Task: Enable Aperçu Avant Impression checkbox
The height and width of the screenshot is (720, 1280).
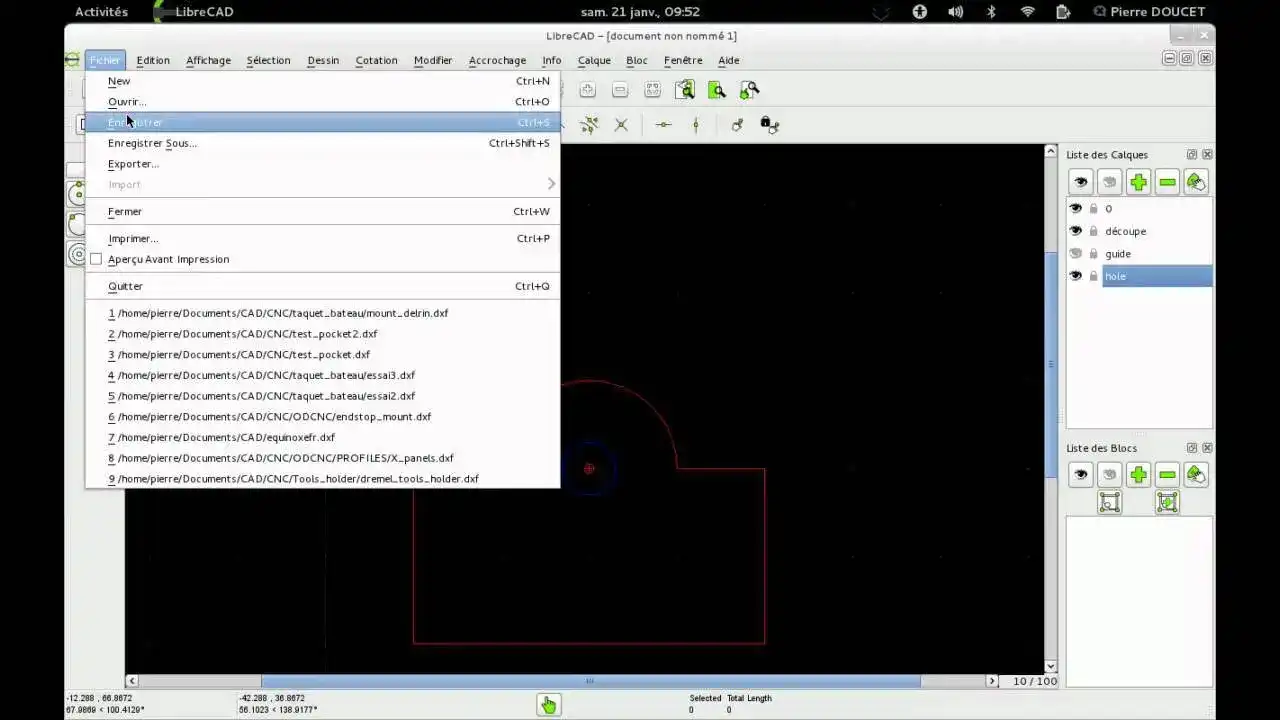Action: point(96,259)
